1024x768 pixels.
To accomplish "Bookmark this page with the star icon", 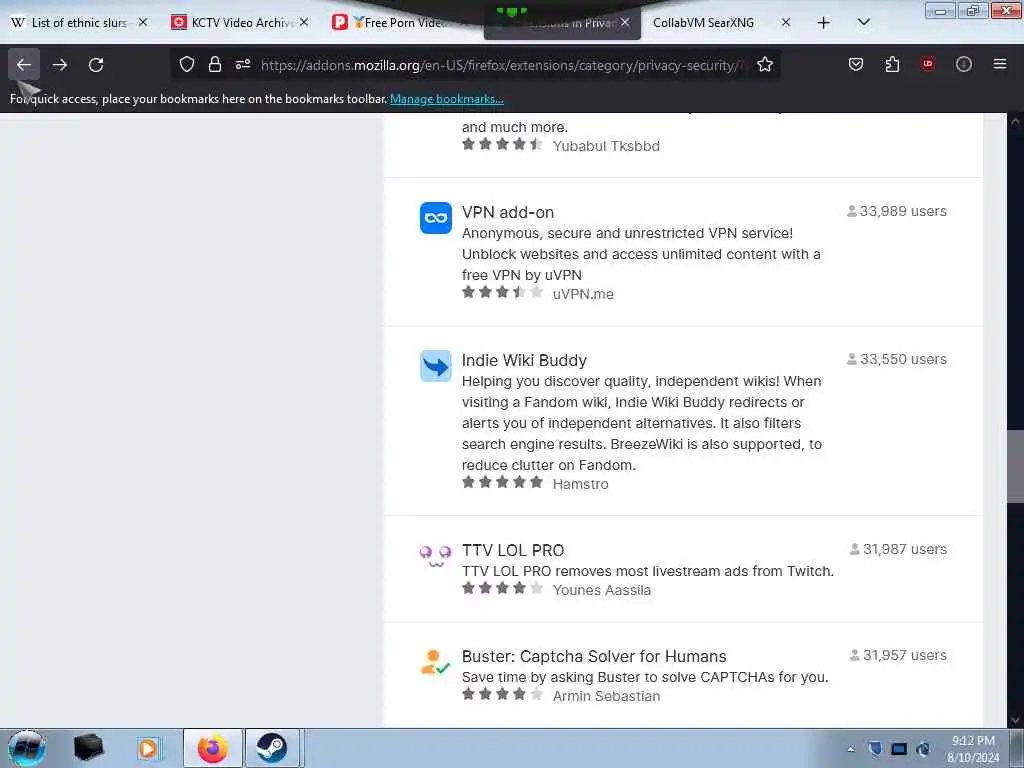I will pyautogui.click(x=765, y=65).
